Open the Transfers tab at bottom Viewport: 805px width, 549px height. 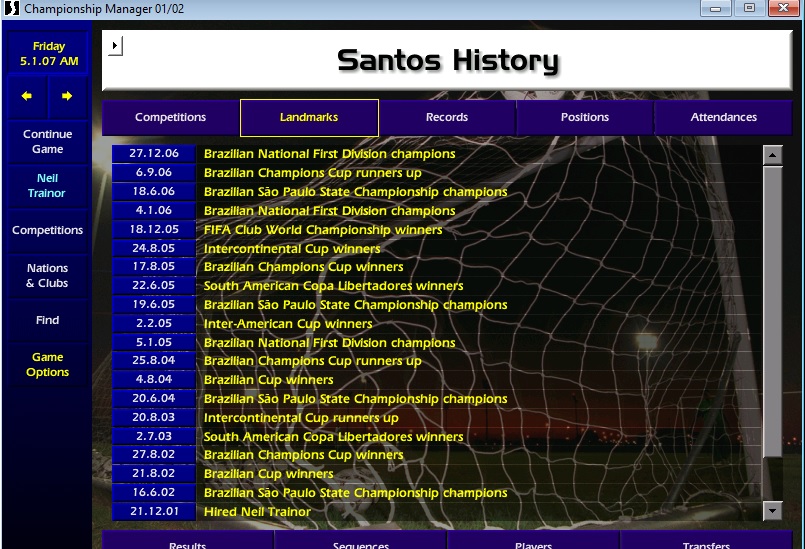point(706,540)
